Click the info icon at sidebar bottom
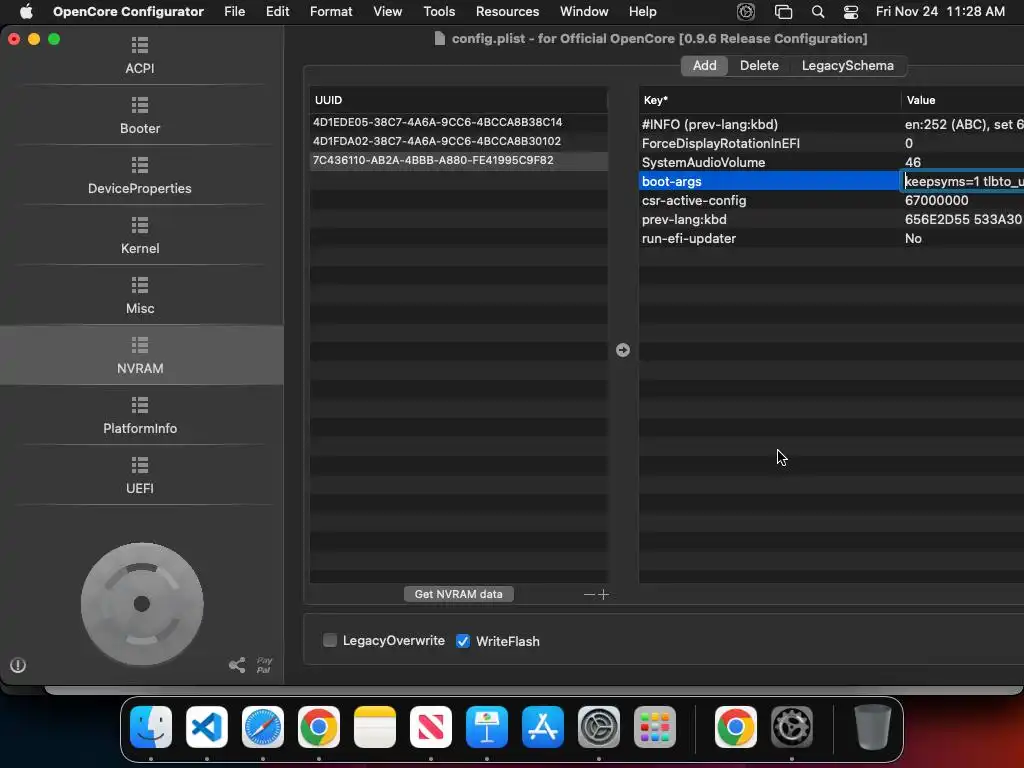Screen dimensions: 1024x768 coord(18,665)
